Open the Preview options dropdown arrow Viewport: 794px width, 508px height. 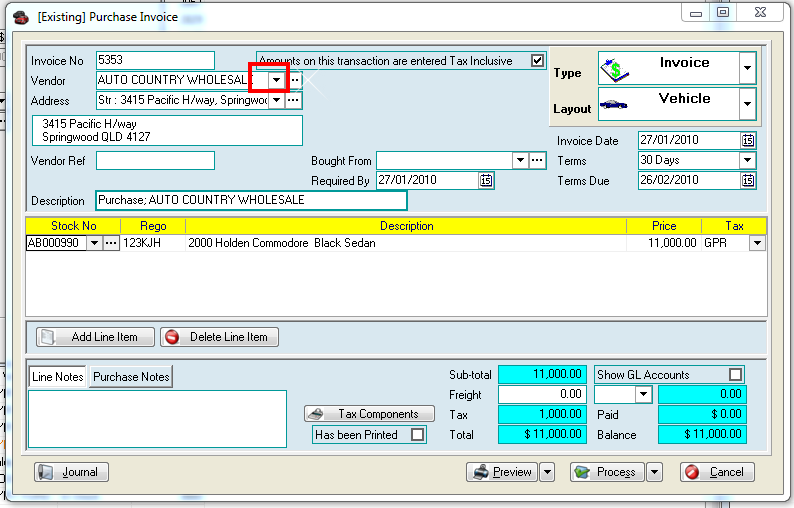pyautogui.click(x=547, y=472)
